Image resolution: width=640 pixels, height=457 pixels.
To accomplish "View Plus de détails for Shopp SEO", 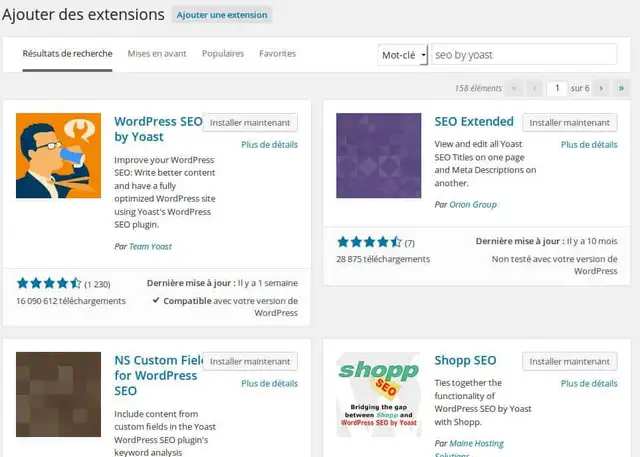I will coord(589,384).
